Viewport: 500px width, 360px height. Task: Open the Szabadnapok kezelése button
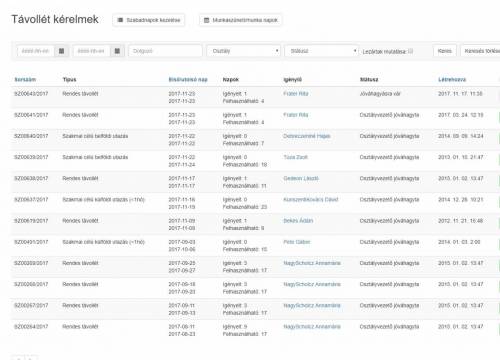[149, 20]
